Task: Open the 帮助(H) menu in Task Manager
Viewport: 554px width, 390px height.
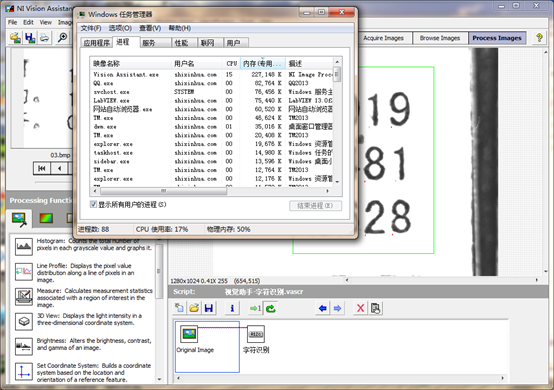Action: [180, 28]
